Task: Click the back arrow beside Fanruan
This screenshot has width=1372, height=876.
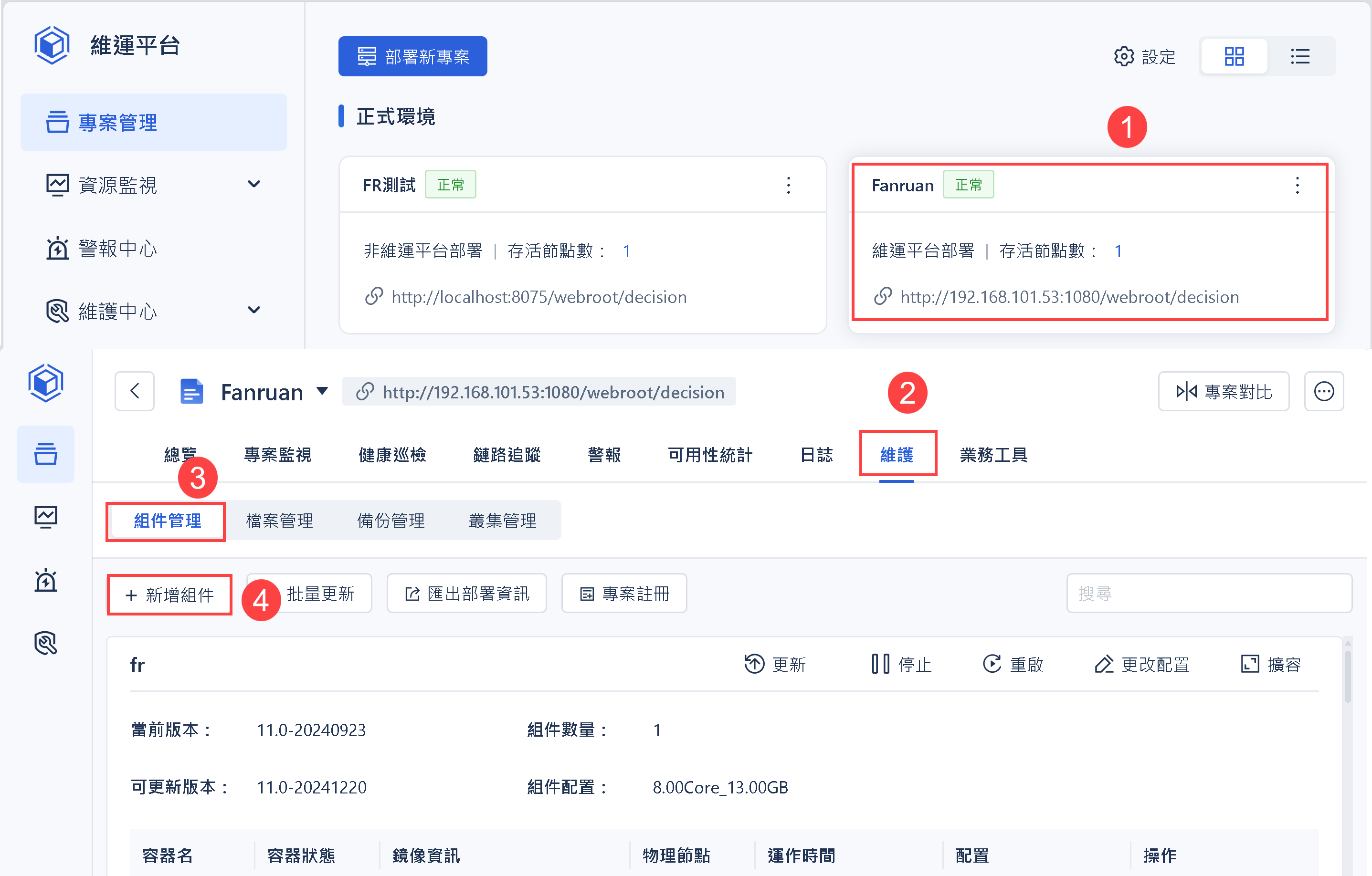Action: [135, 391]
